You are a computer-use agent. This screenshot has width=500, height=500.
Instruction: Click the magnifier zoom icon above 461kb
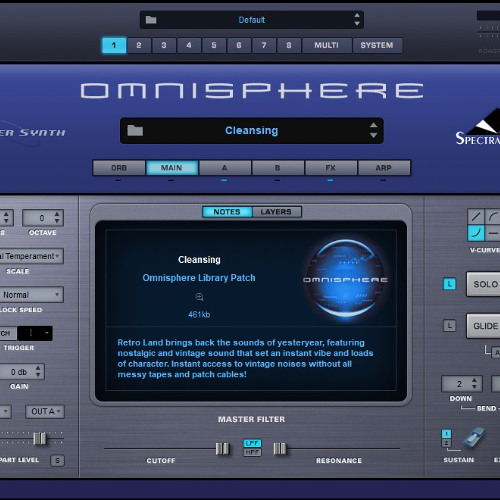[199, 297]
